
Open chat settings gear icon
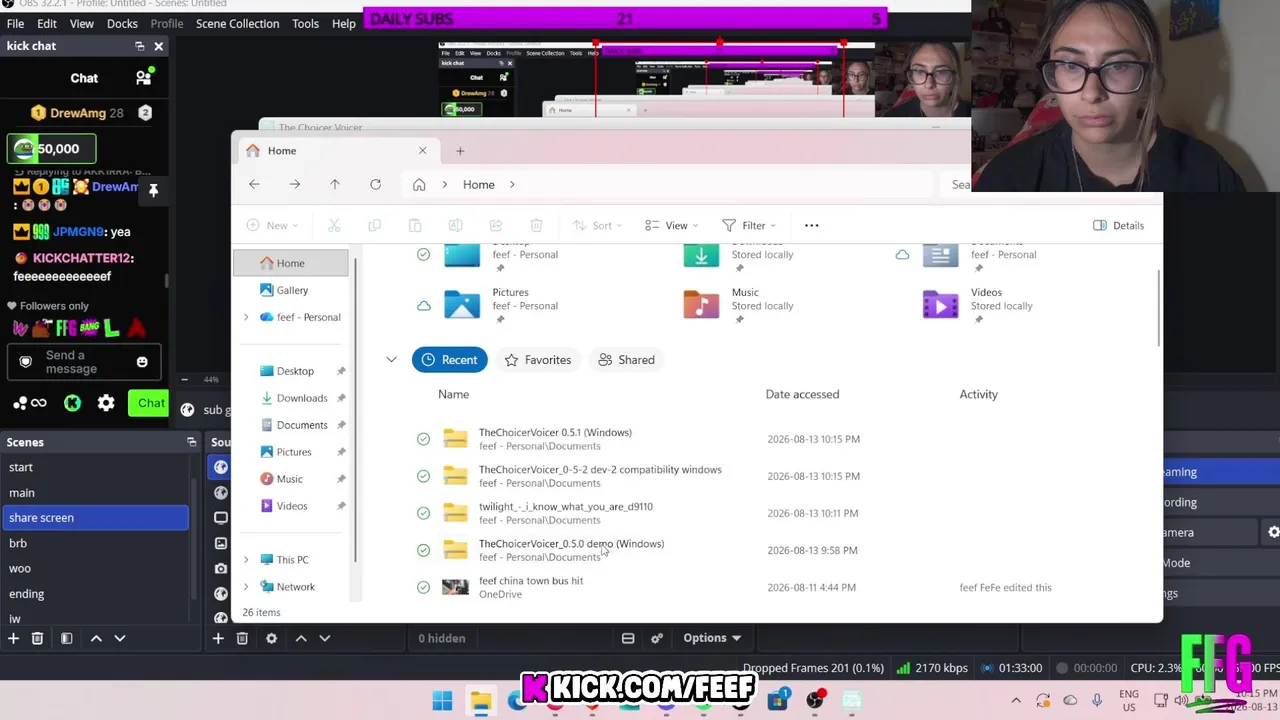coord(106,403)
